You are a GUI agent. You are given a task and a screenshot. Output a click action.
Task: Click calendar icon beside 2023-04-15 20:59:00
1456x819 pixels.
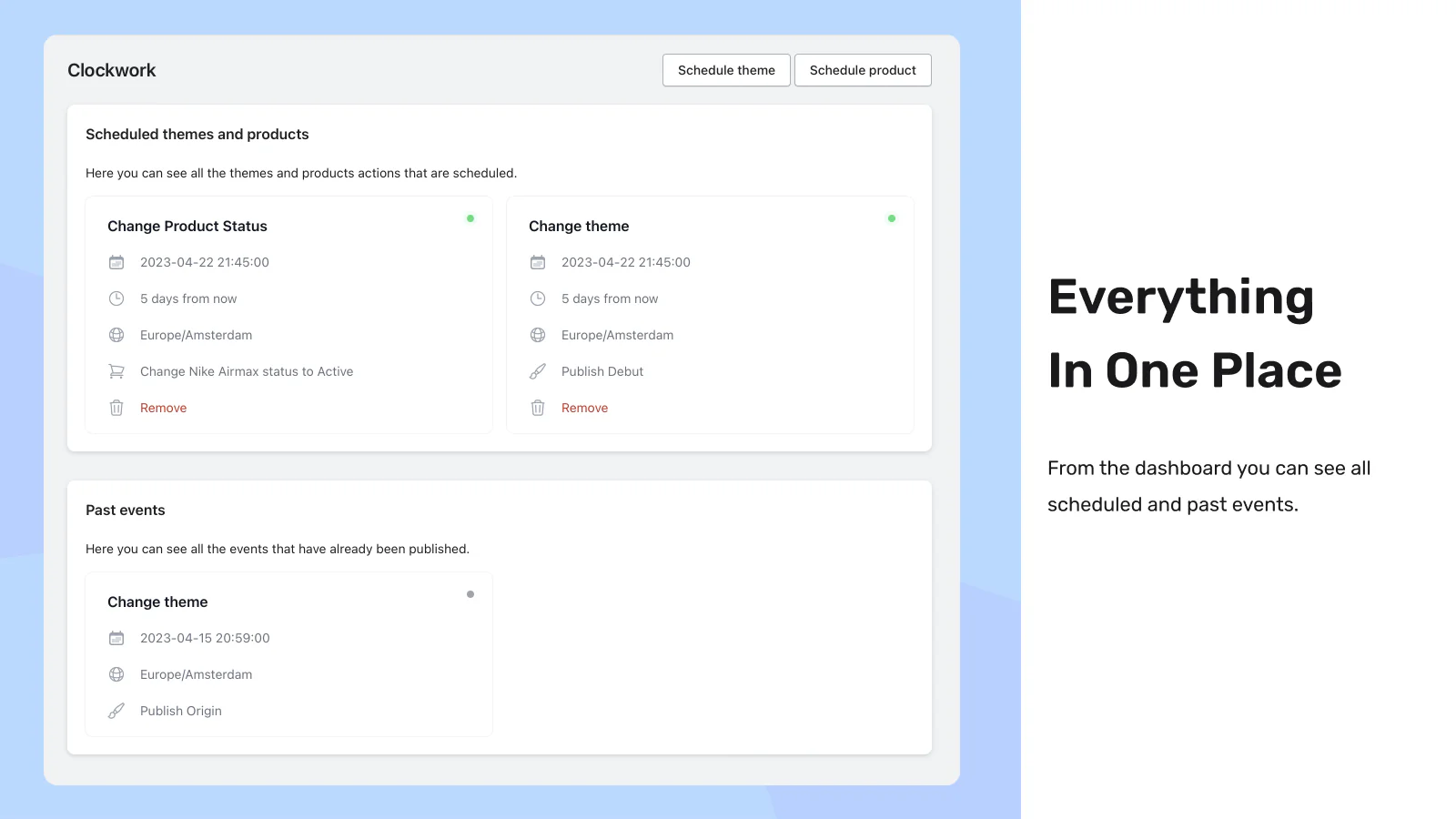(x=116, y=638)
